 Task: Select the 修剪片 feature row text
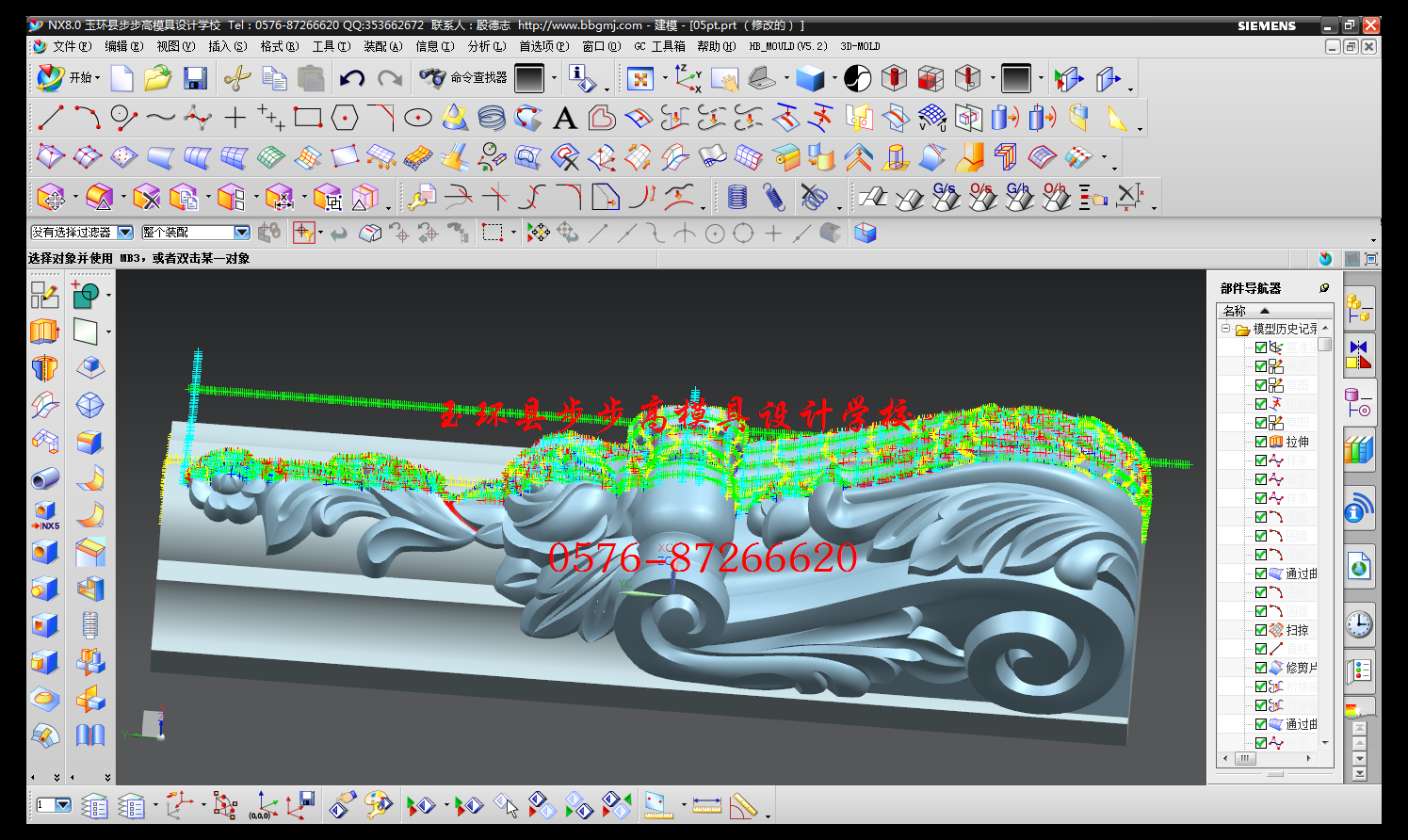point(1302,668)
